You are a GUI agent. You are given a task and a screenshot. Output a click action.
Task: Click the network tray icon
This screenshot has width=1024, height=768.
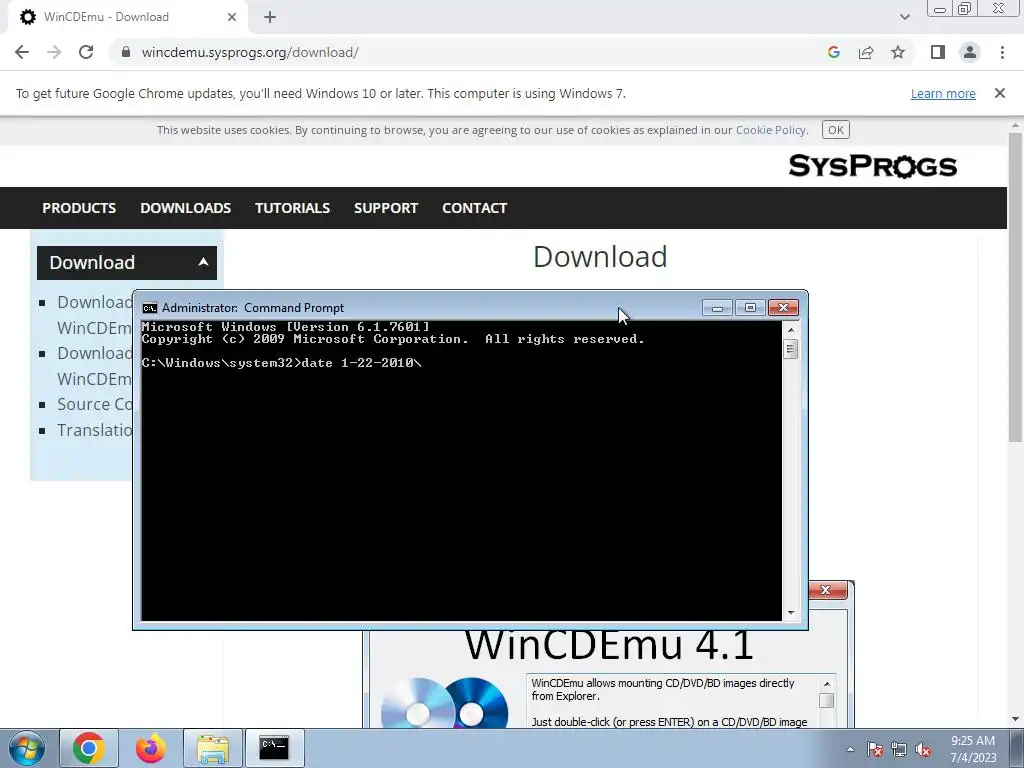(x=899, y=749)
